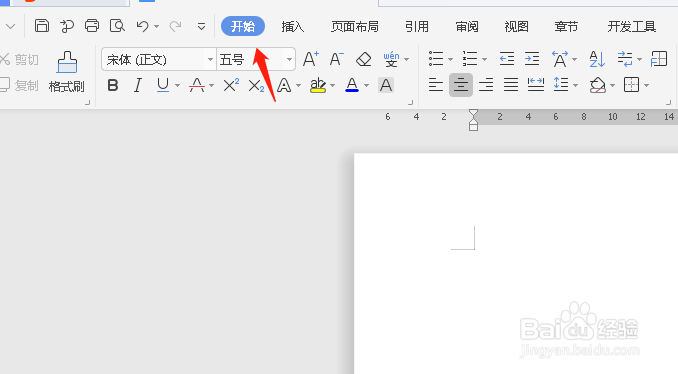This screenshot has height=374, width=678.
Task: Redo the last action
Action: point(175,26)
